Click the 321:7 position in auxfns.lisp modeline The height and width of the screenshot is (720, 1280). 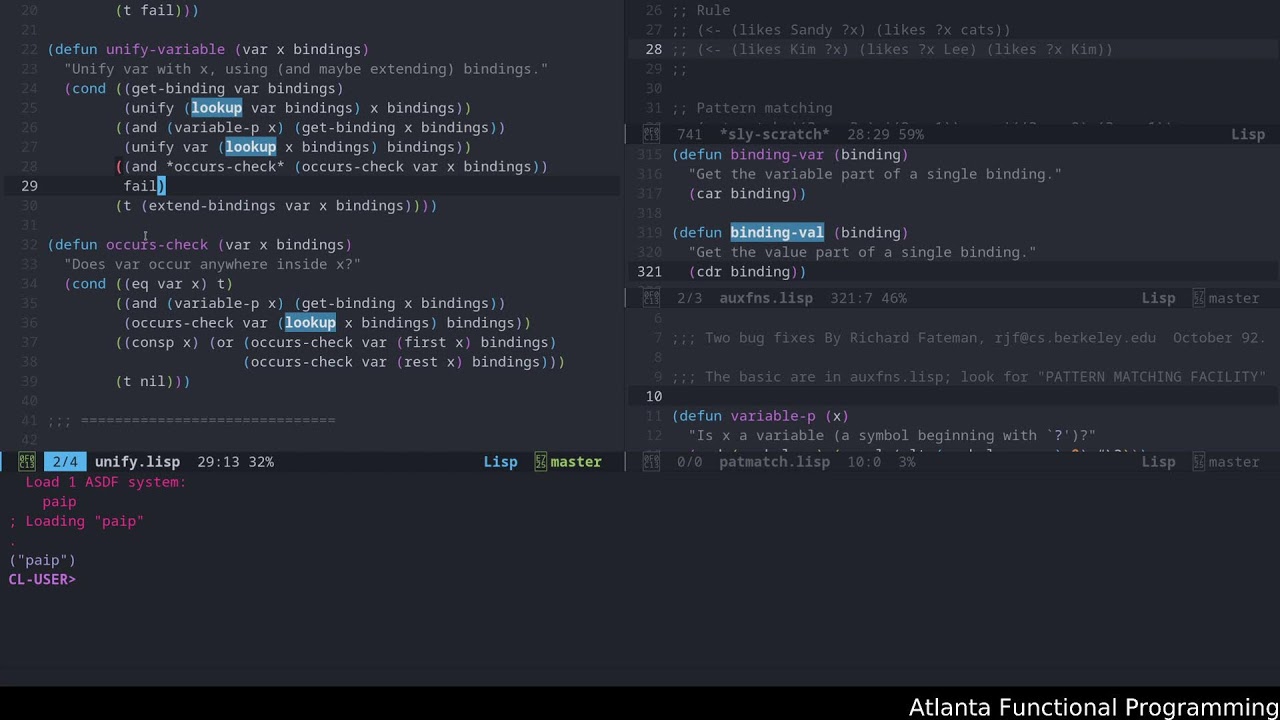[x=851, y=298]
